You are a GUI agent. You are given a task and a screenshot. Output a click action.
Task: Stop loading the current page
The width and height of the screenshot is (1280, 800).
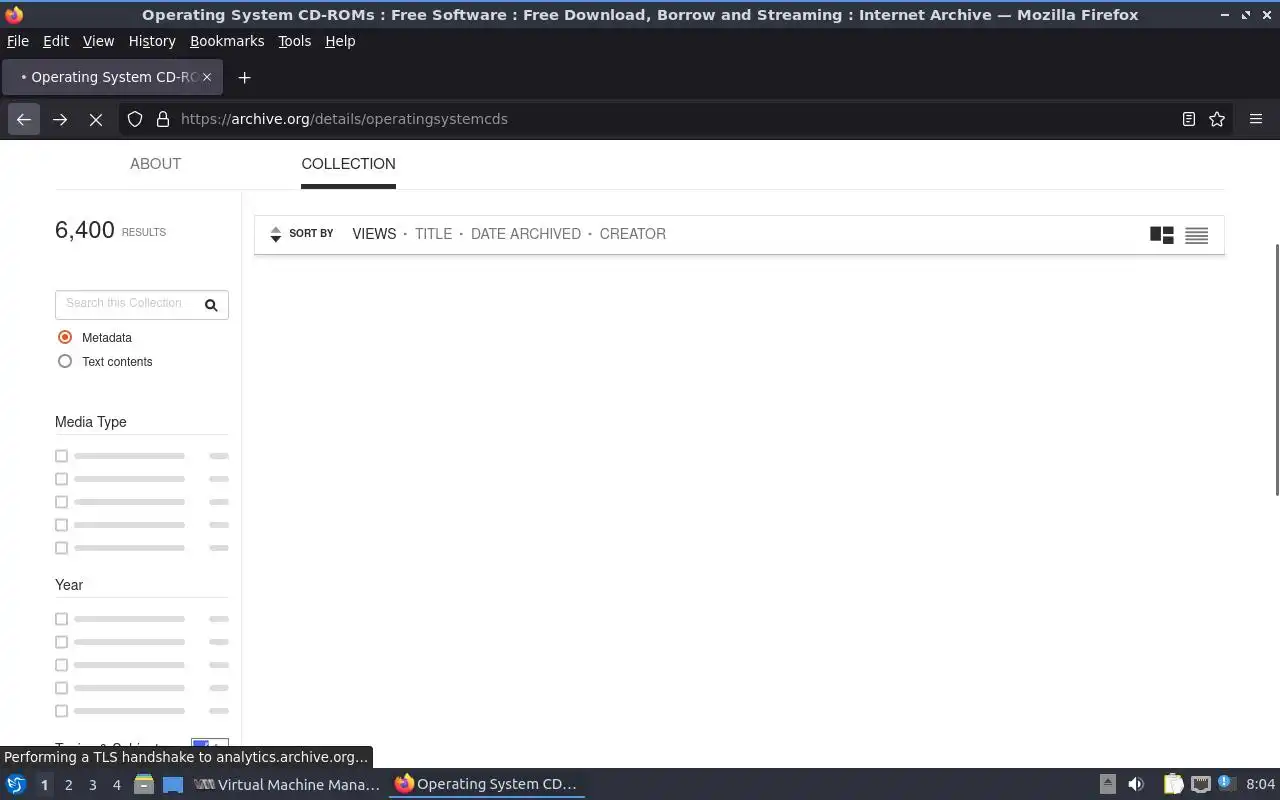pyautogui.click(x=96, y=119)
